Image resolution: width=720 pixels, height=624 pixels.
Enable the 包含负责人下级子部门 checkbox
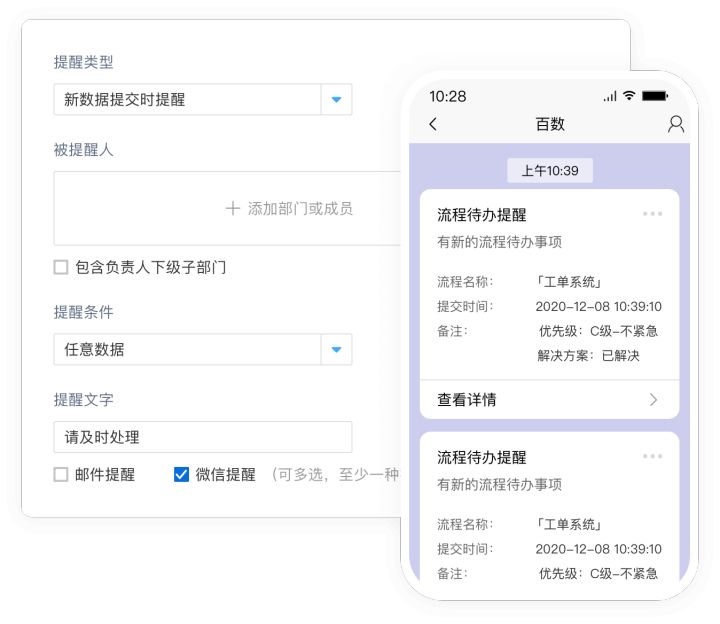[x=61, y=267]
